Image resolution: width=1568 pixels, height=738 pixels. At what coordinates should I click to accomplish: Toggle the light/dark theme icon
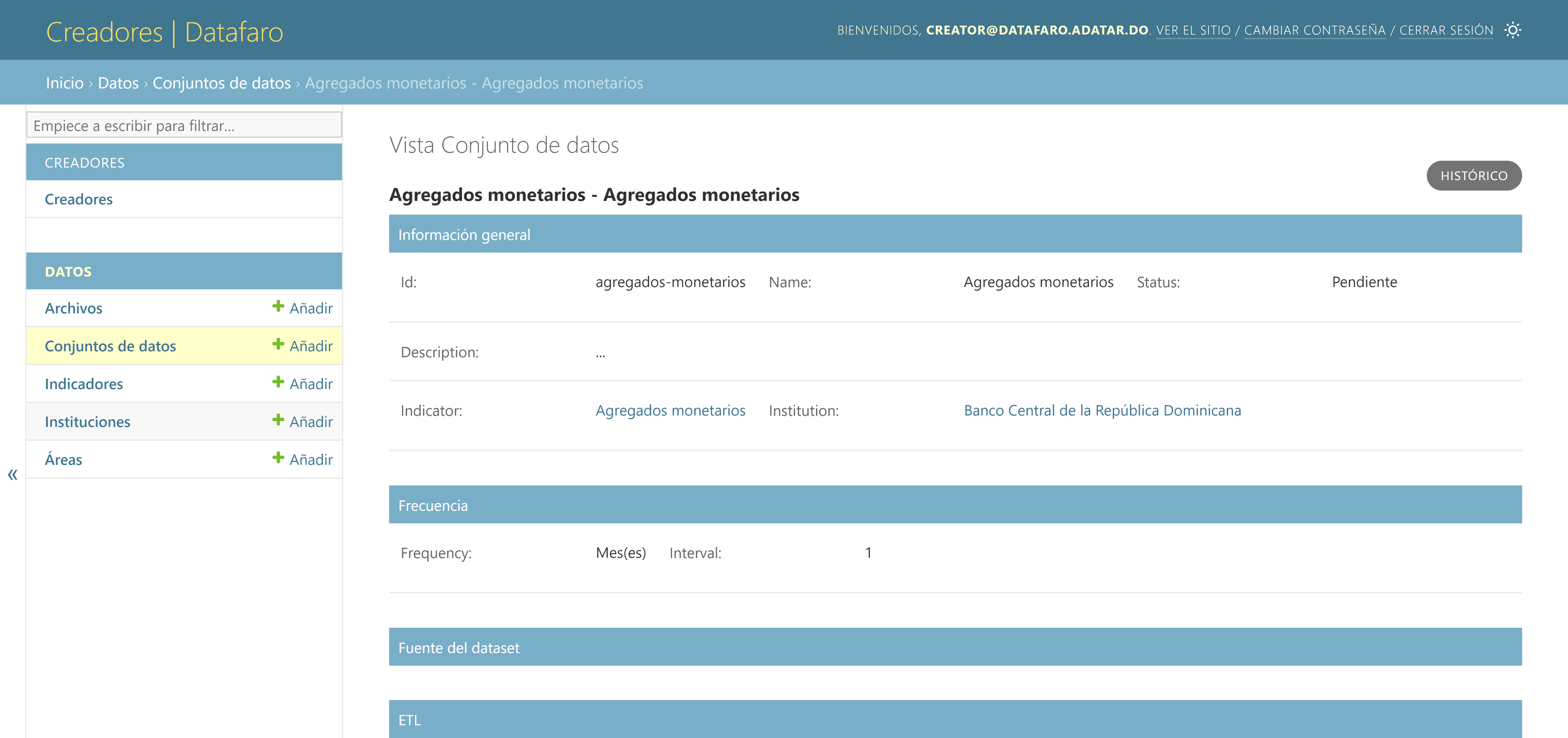point(1512,30)
